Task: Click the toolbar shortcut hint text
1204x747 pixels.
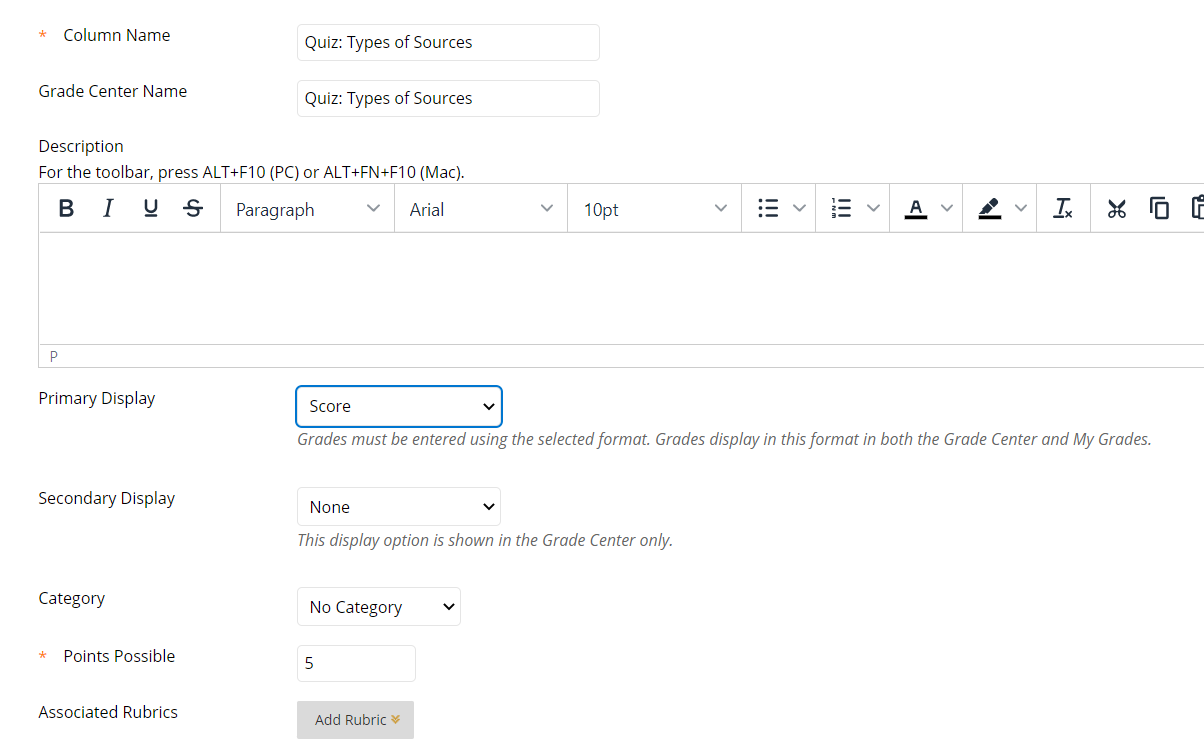Action: 252,172
